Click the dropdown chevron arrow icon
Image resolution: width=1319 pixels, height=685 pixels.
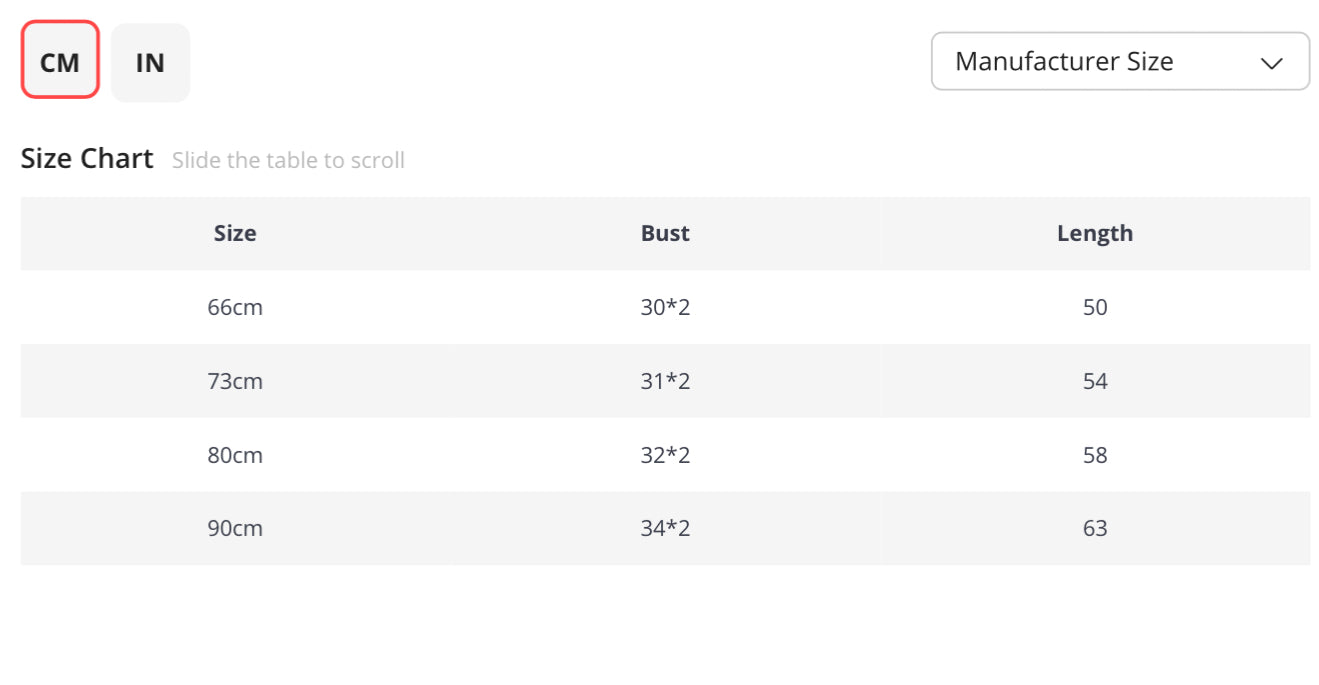pos(1271,63)
